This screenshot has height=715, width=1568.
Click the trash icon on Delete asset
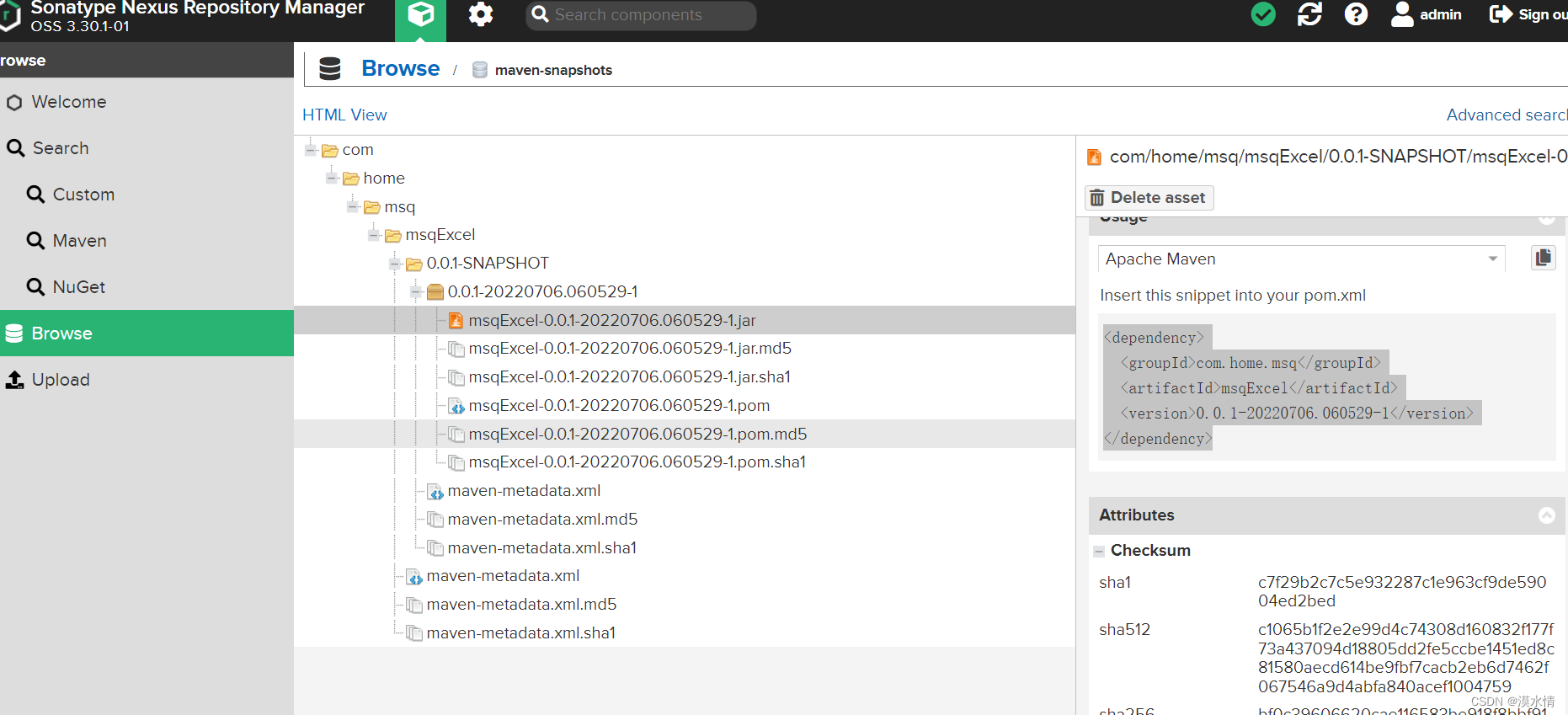pos(1097,198)
